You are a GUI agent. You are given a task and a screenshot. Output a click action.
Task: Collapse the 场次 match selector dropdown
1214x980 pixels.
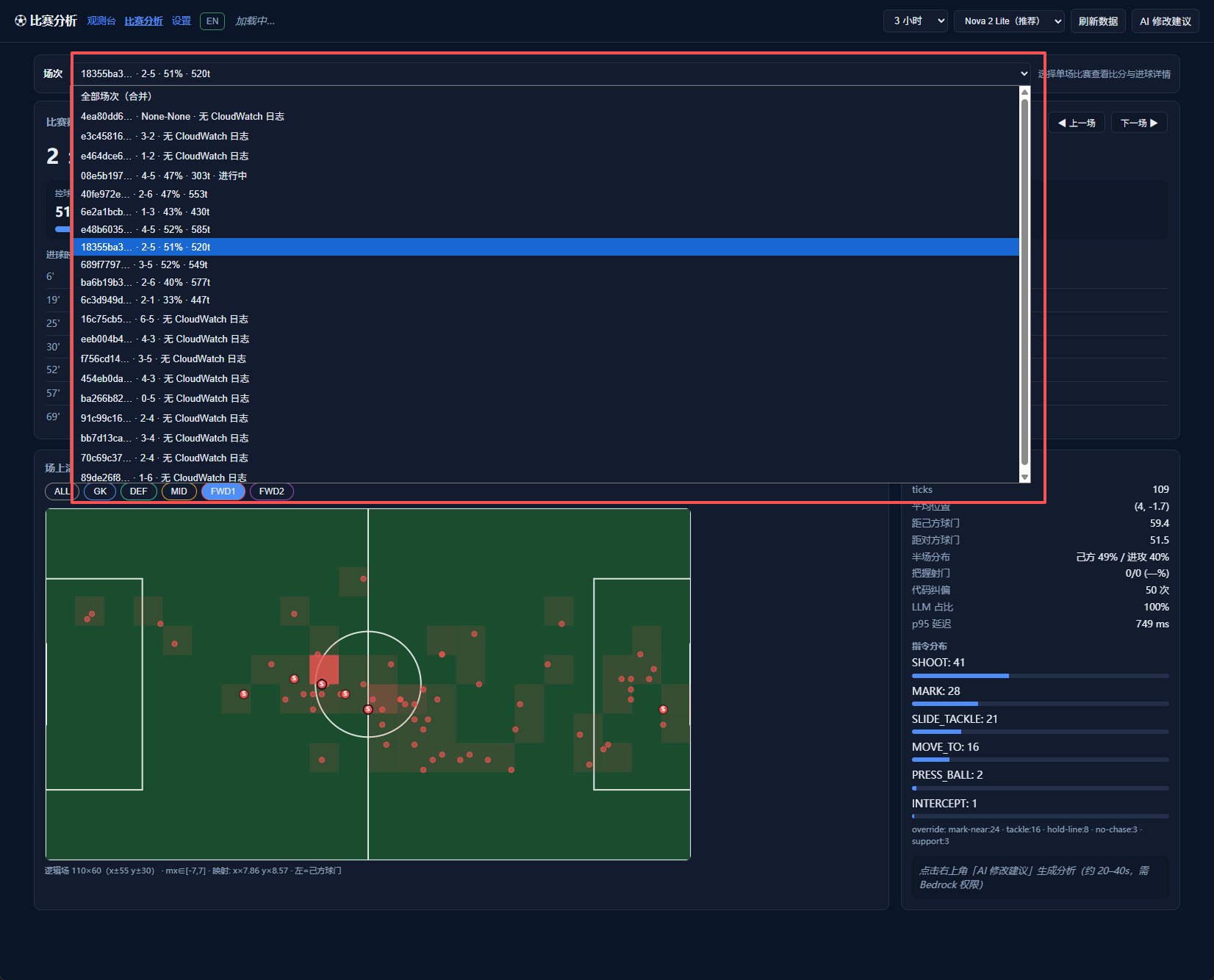tap(551, 73)
